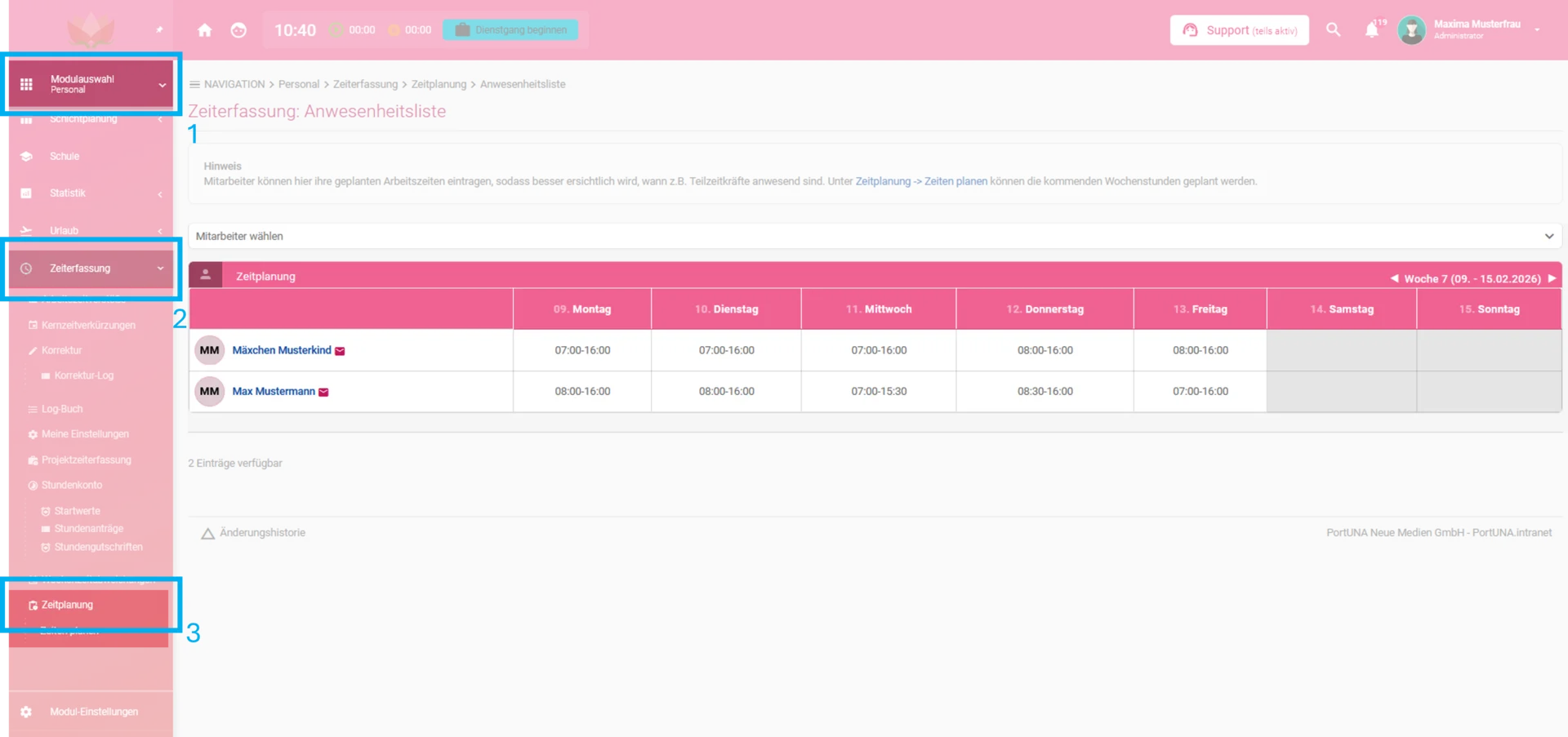This screenshot has height=737, width=1568.
Task: Click the Projektzeiterfassung briefcase icon
Action: (x=33, y=460)
